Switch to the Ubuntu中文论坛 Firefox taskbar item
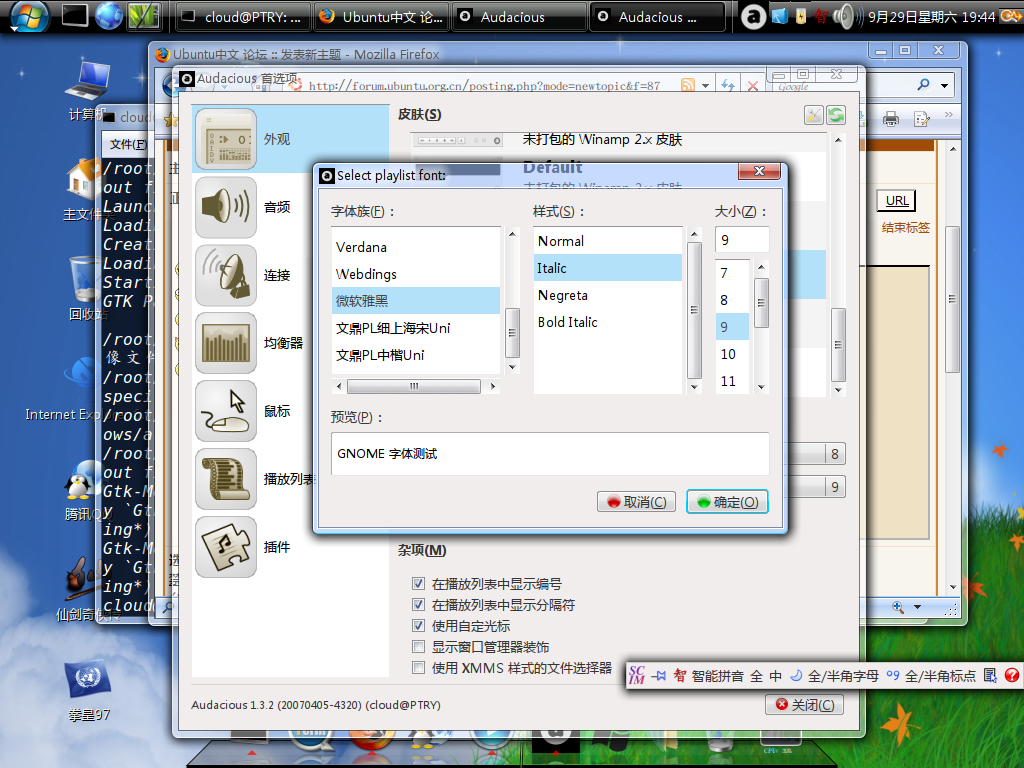The height and width of the screenshot is (768, 1024). 381,17
